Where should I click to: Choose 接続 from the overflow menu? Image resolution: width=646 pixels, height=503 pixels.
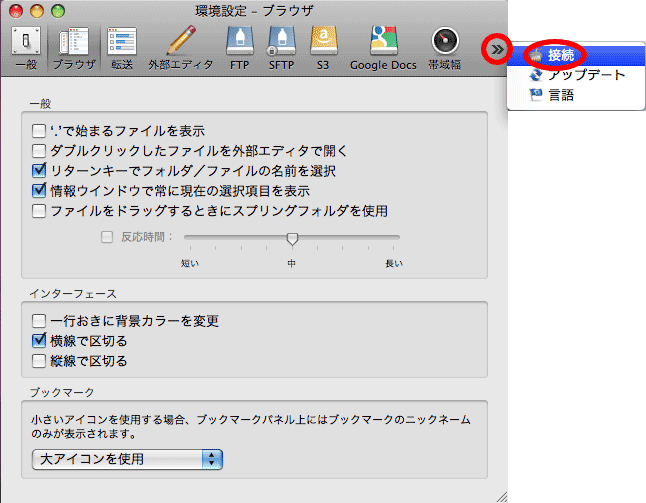pos(576,55)
